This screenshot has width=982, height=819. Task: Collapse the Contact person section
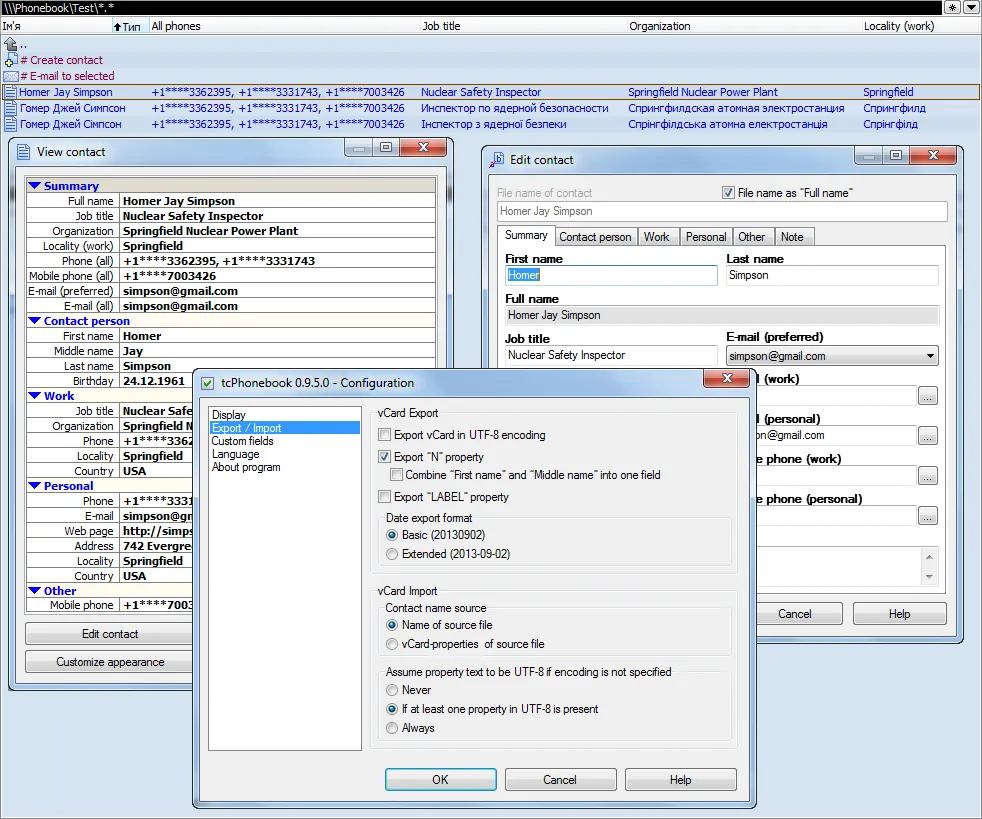click(34, 321)
